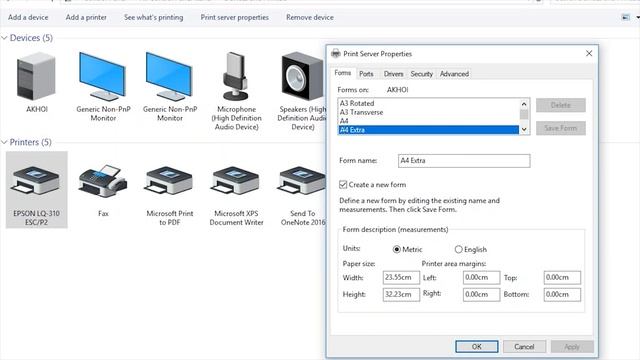
Task: Click the OK button
Action: pyautogui.click(x=477, y=347)
